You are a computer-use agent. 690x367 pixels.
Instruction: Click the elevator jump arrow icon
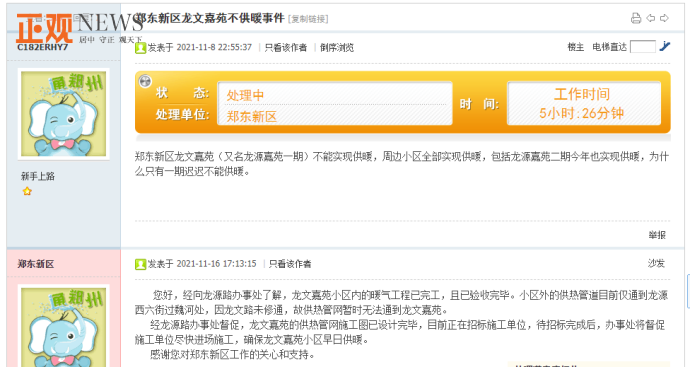[x=665, y=46]
